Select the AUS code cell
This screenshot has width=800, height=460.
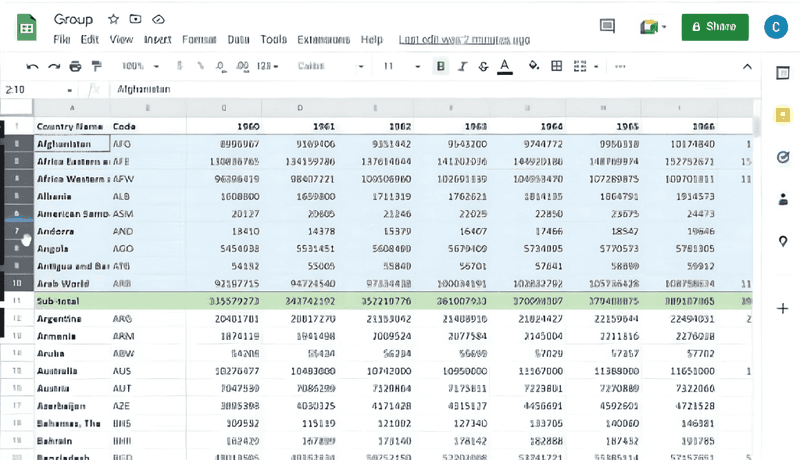tap(148, 371)
